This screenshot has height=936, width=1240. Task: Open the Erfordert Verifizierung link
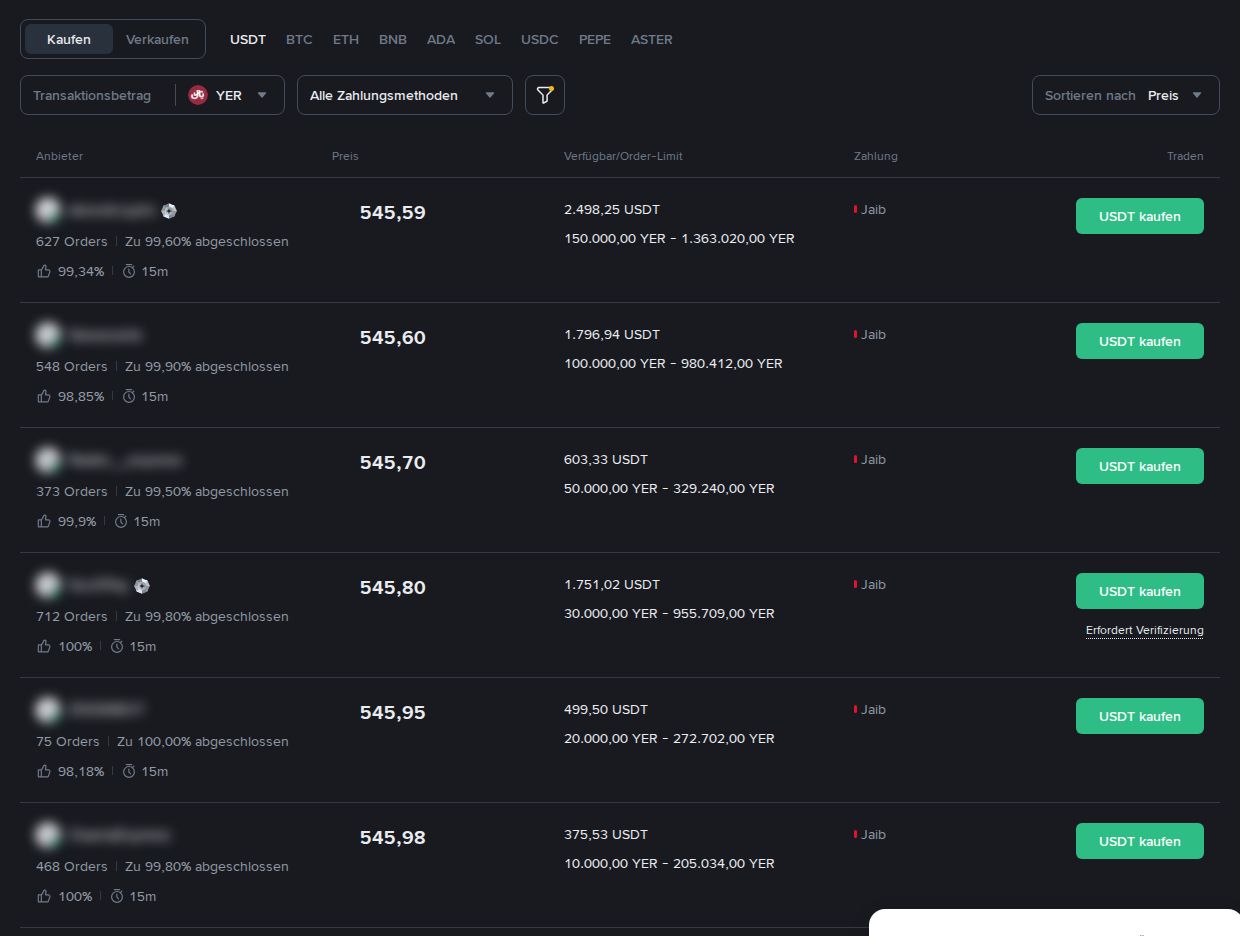click(1145, 630)
